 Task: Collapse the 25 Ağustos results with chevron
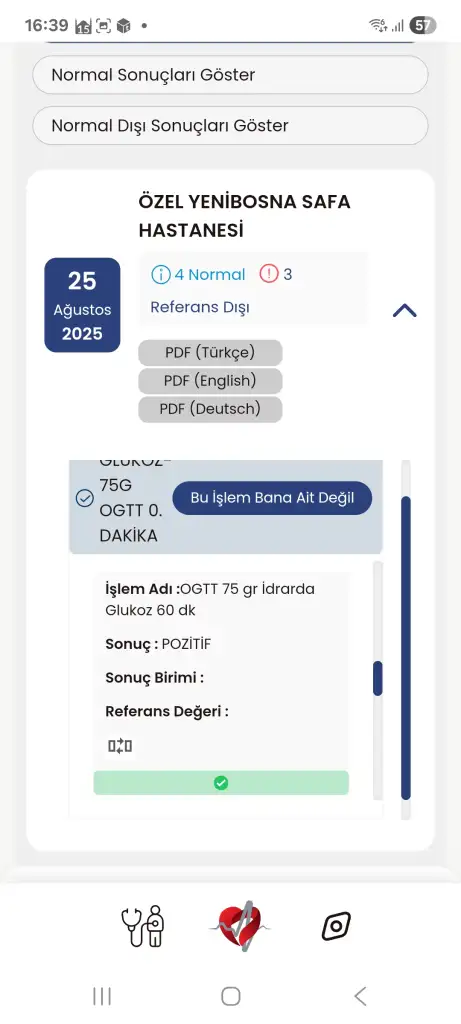(x=404, y=311)
